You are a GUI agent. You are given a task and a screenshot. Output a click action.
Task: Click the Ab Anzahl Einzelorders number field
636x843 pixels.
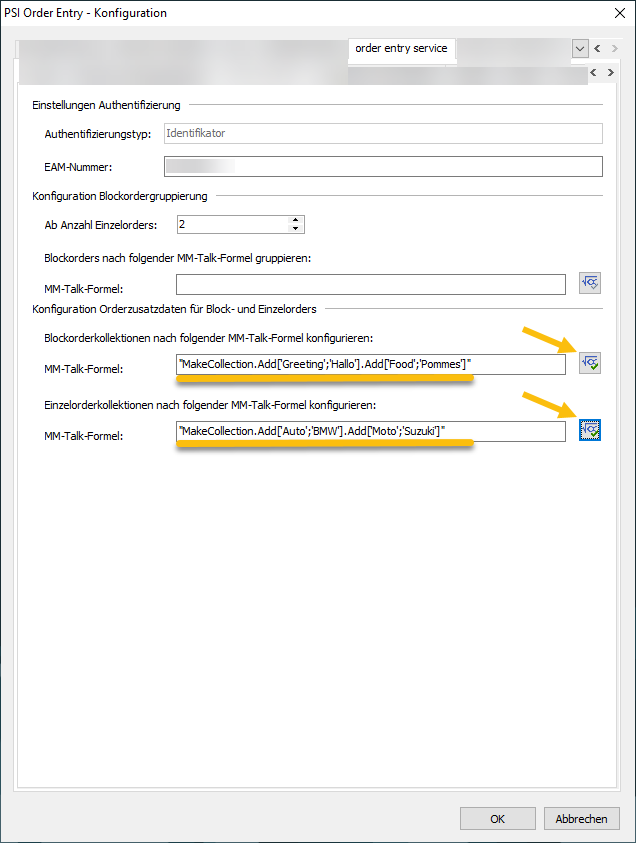click(x=232, y=225)
